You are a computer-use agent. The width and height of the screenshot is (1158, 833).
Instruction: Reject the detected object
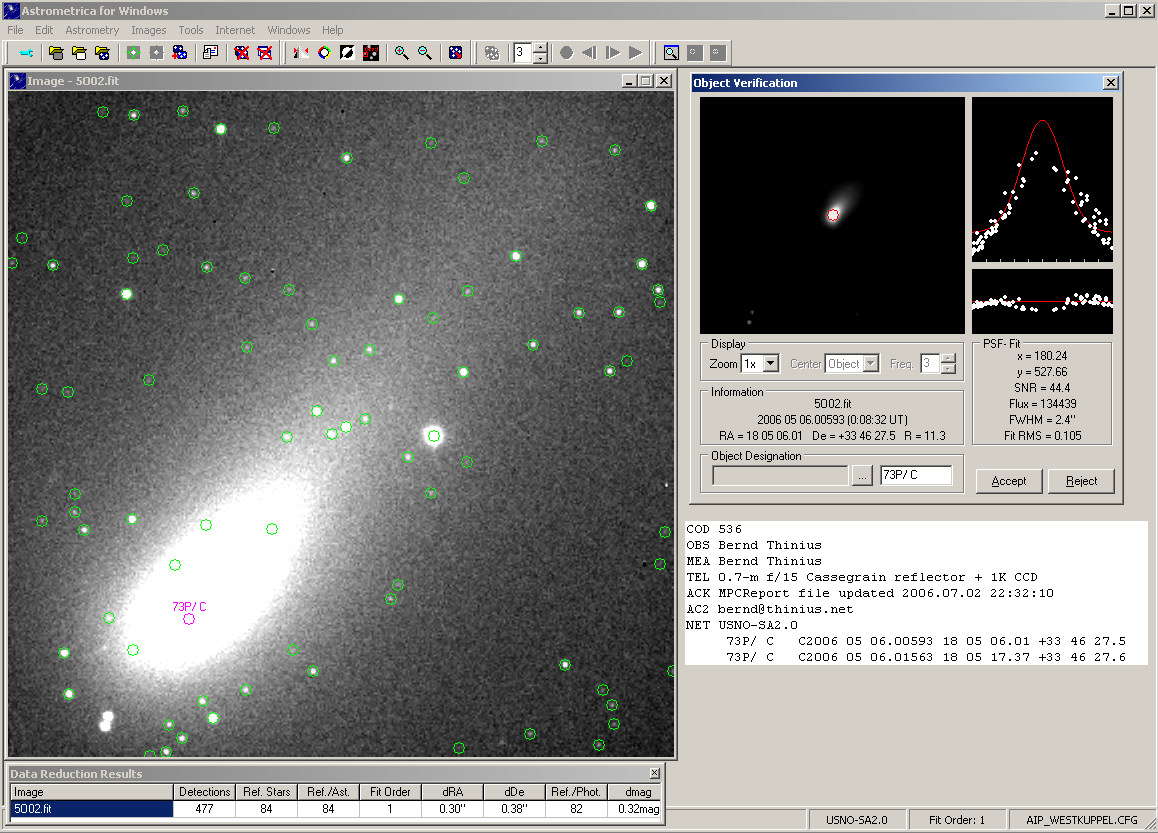click(x=1081, y=481)
